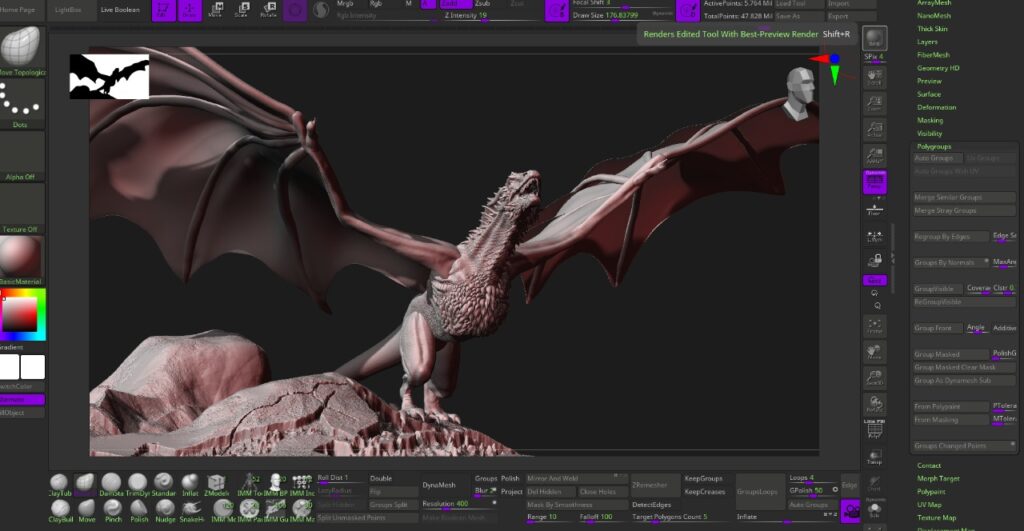Image resolution: width=1024 pixels, height=531 pixels.
Task: Toggle DynaMesh Polish option
Action: [510, 478]
